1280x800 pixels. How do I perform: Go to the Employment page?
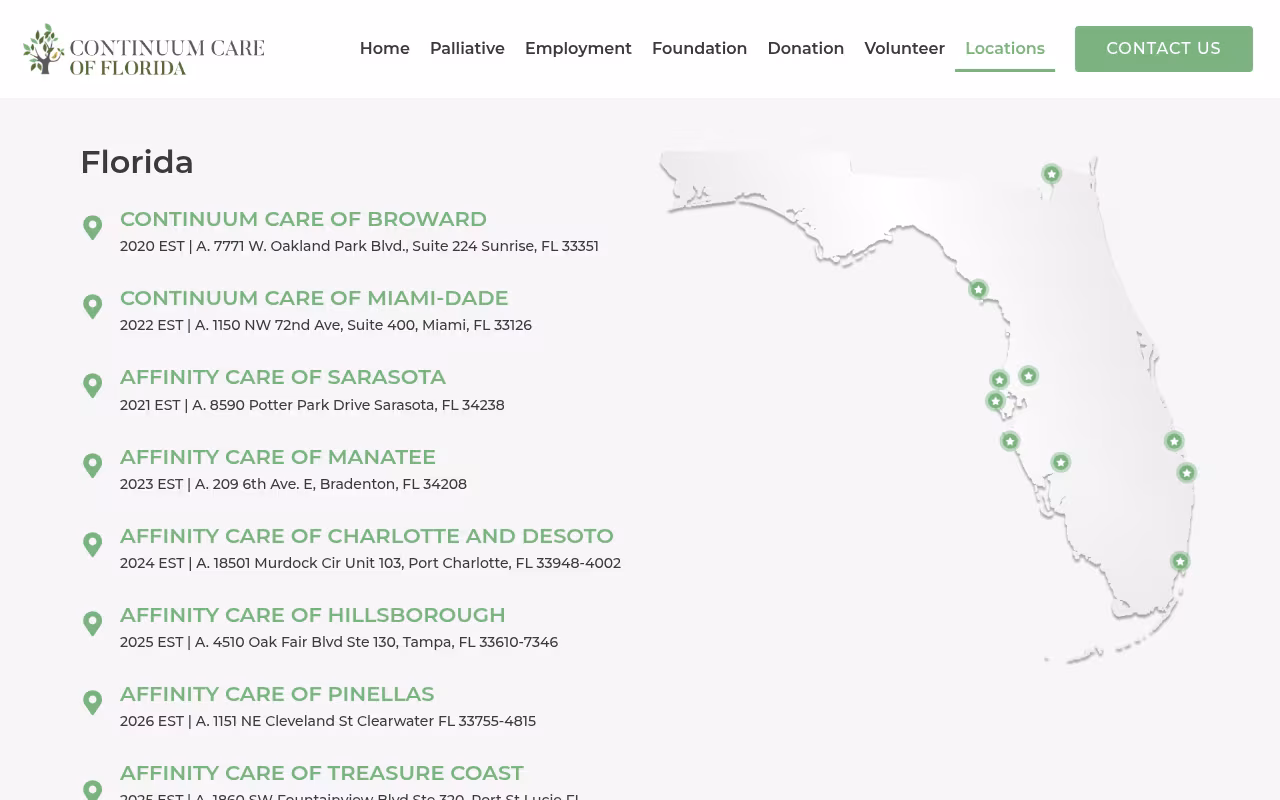pos(578,48)
